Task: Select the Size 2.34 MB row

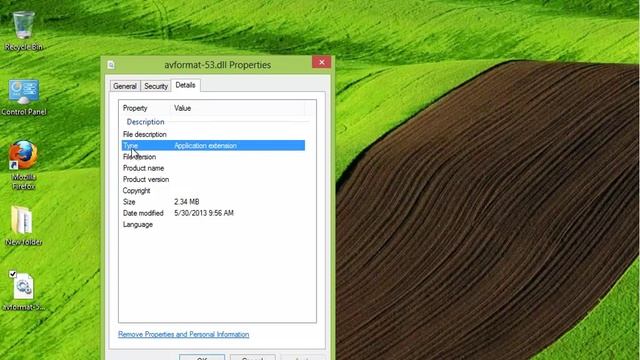Action: (213, 202)
